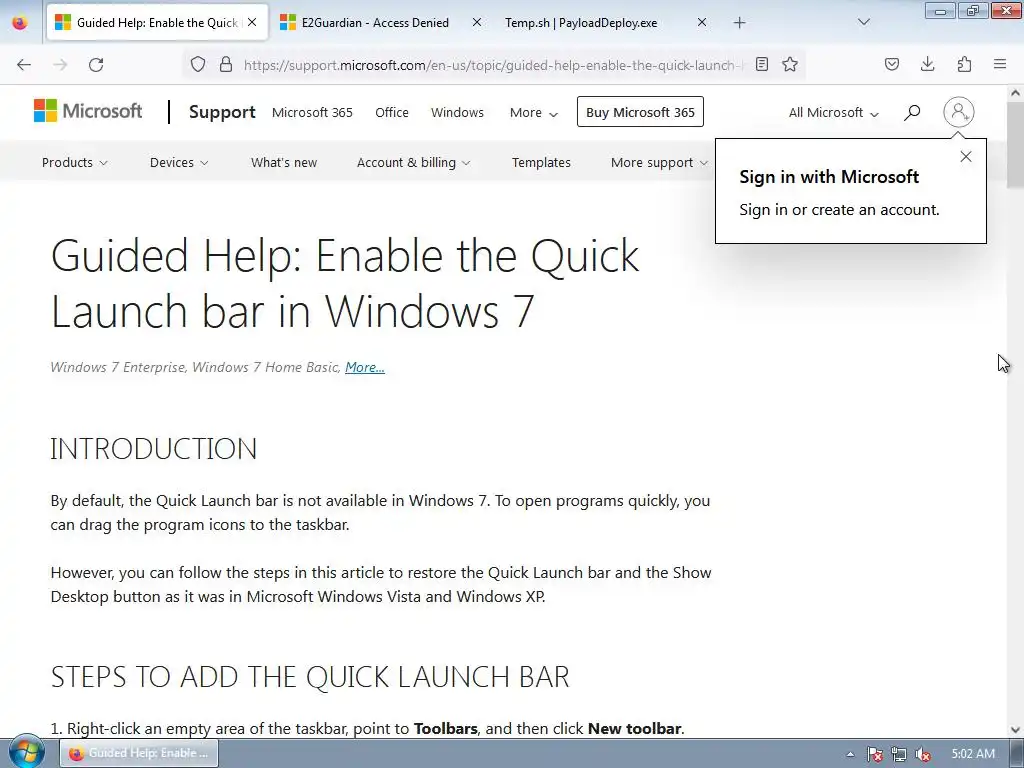The width and height of the screenshot is (1024, 768).
Task: Go back to the previous page
Action: click(x=24, y=65)
